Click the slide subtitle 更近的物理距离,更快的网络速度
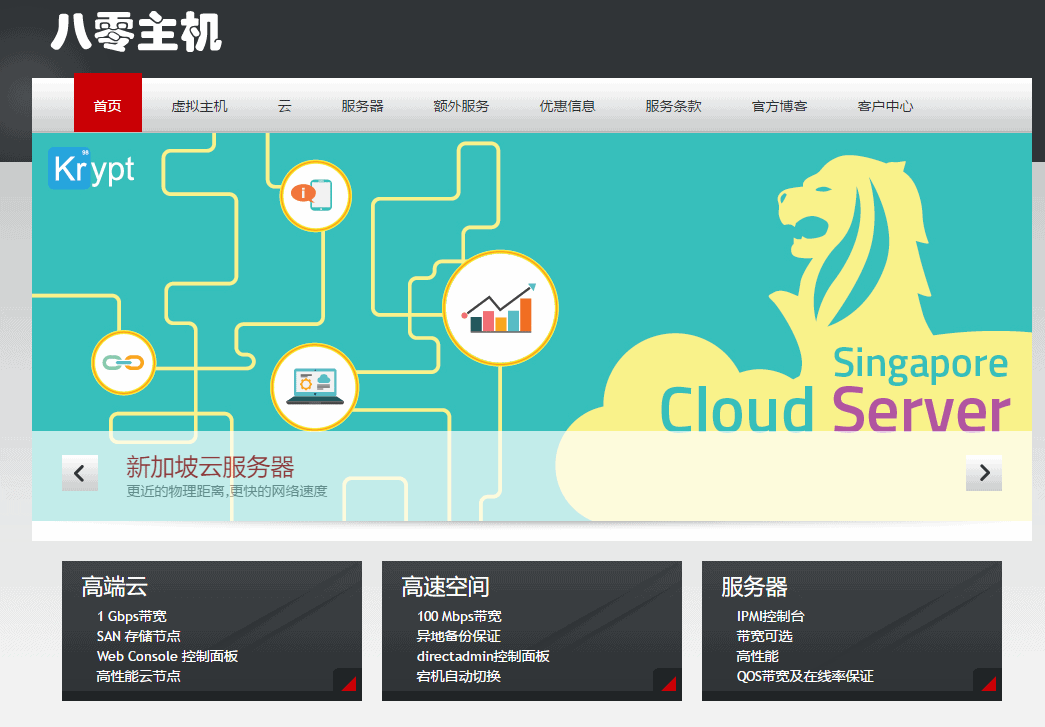This screenshot has width=1045, height=727. (227, 491)
